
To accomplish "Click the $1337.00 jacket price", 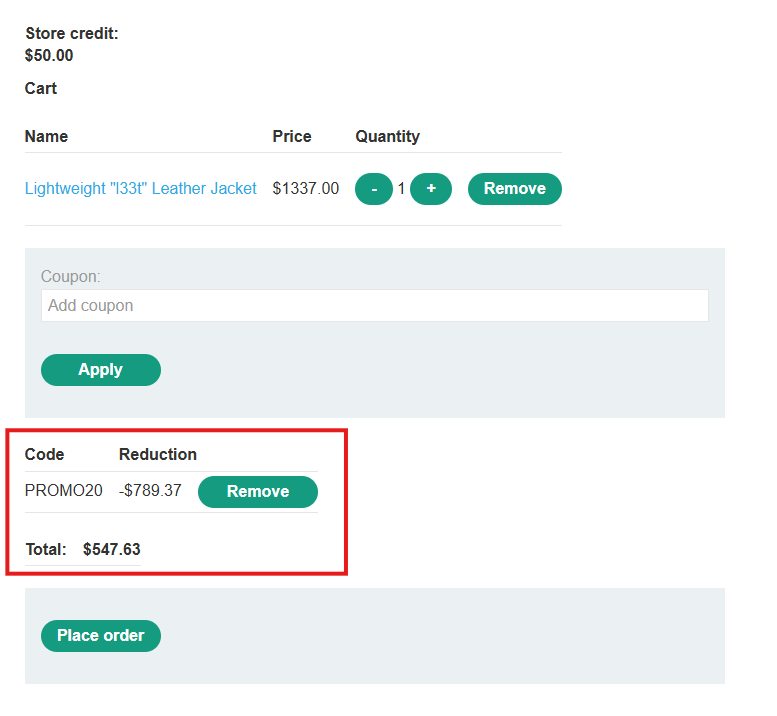I will [305, 188].
